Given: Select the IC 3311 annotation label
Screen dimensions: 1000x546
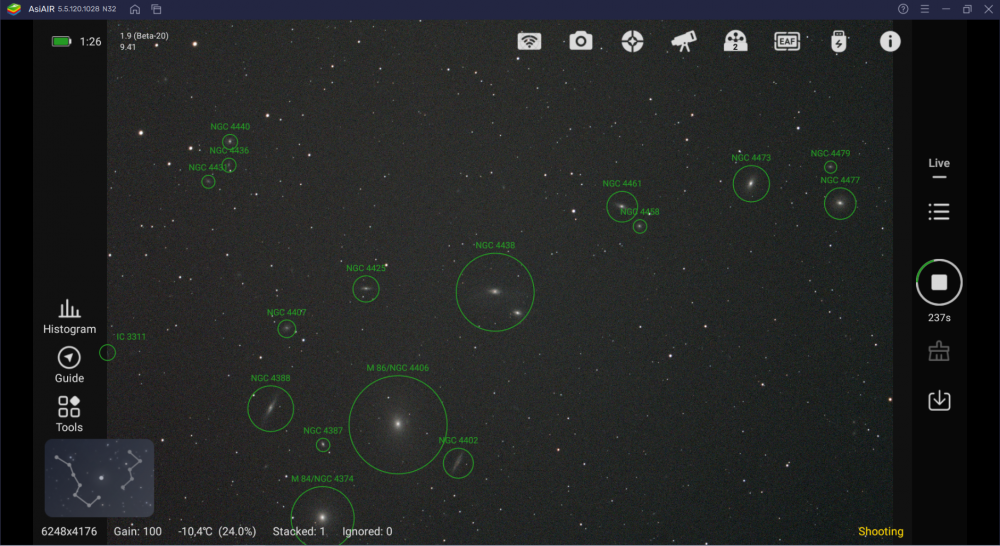Looking at the screenshot, I should click(x=131, y=337).
